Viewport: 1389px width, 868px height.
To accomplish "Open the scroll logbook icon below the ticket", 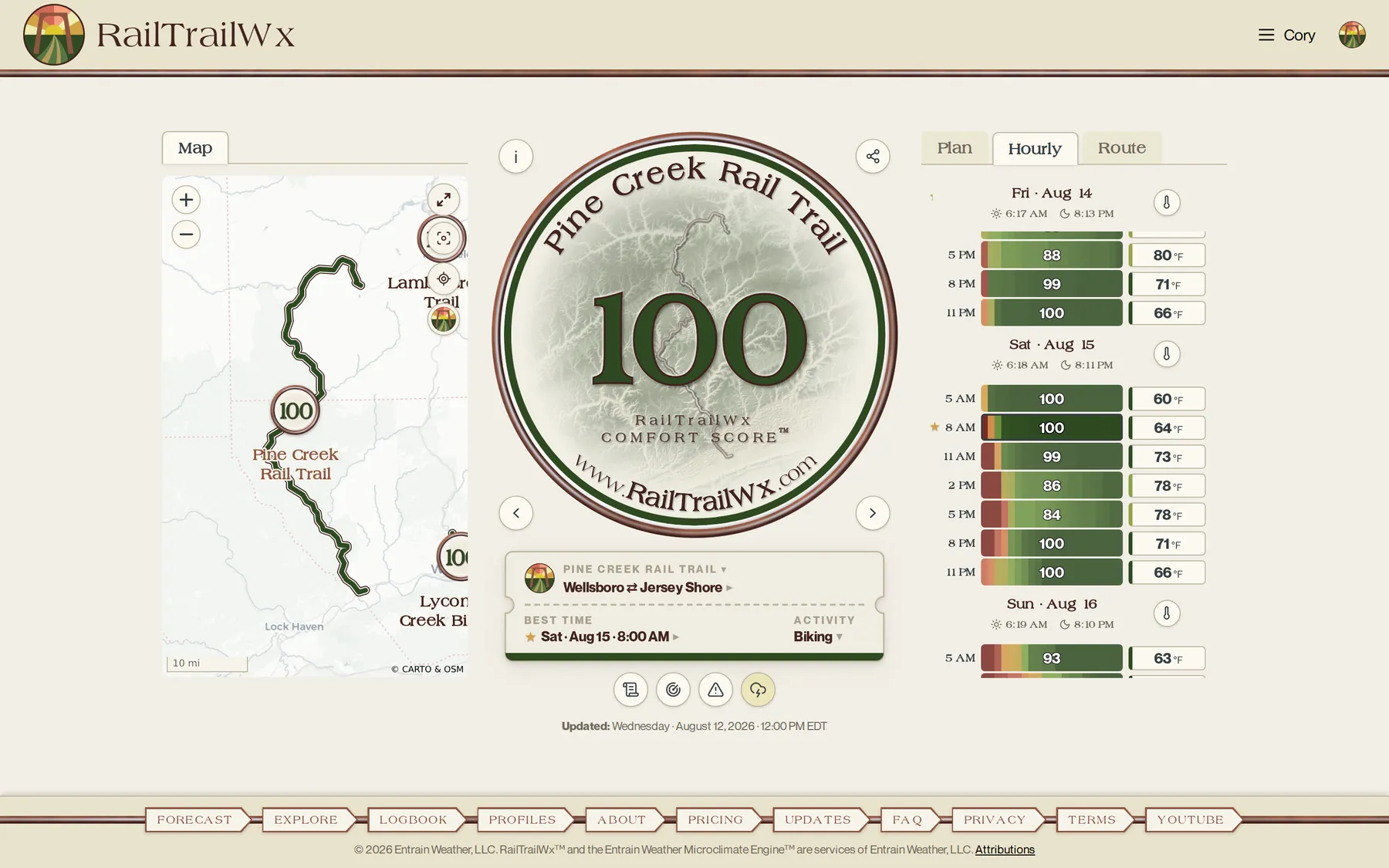I will tap(630, 690).
